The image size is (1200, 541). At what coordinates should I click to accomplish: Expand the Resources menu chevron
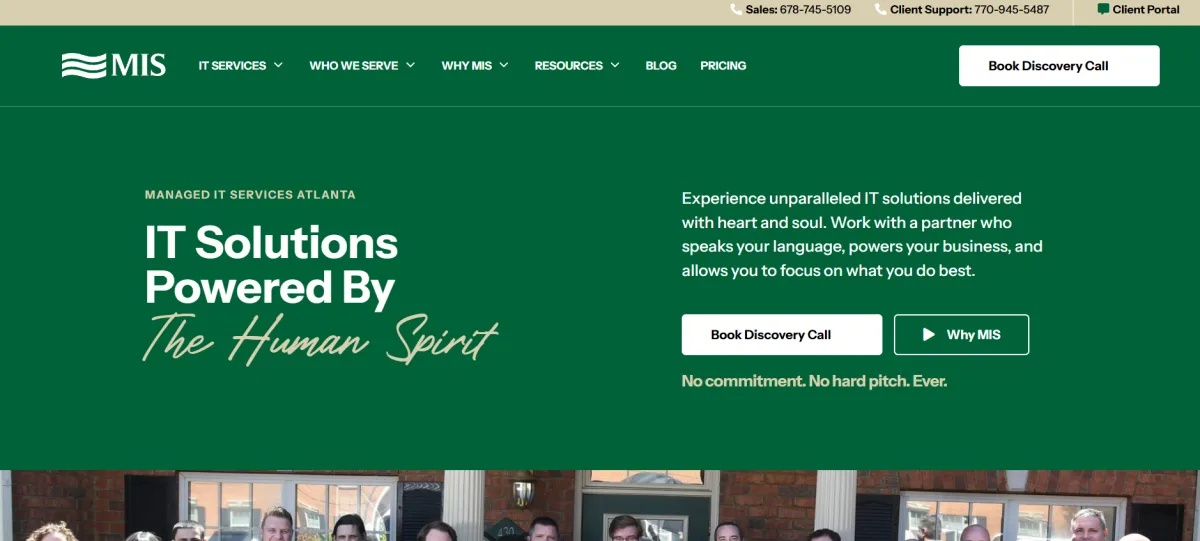615,65
